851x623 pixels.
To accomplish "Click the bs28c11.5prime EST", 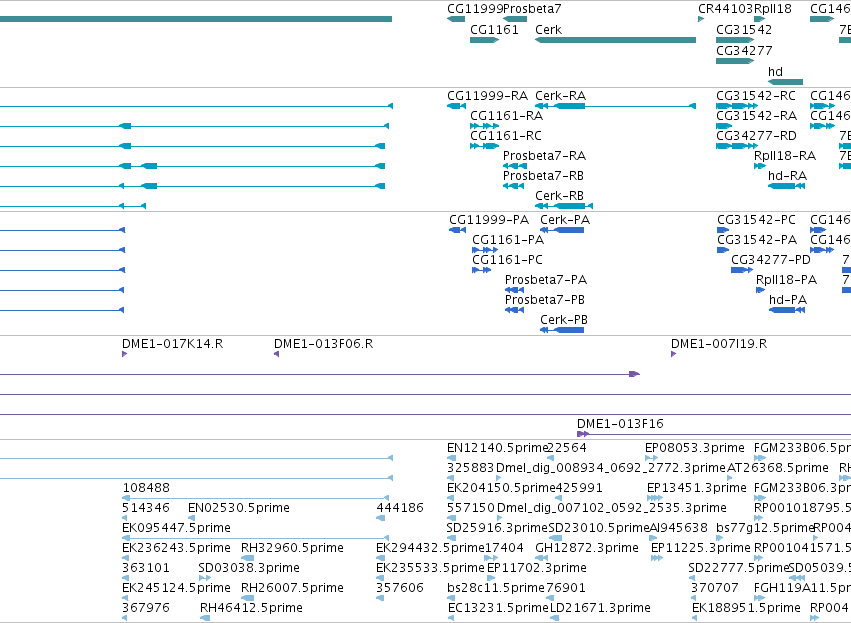I will click(x=450, y=598).
